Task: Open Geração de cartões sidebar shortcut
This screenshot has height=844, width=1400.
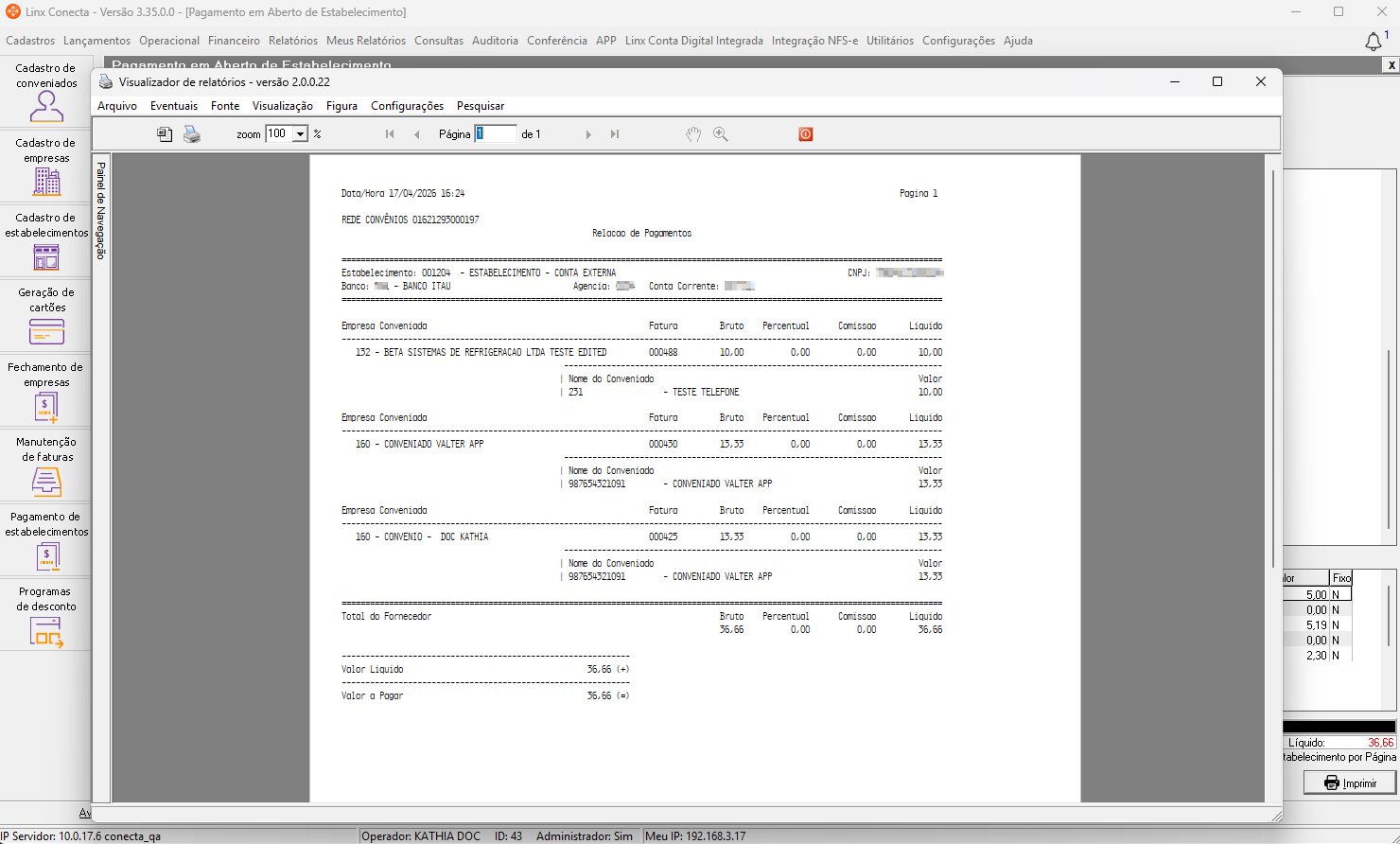Action: (45, 315)
